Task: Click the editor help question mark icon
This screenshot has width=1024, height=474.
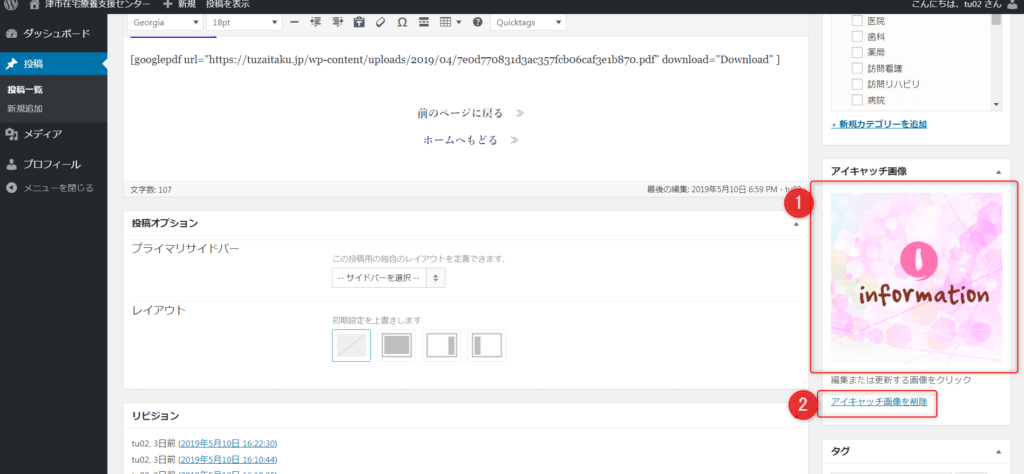Action: click(x=477, y=22)
